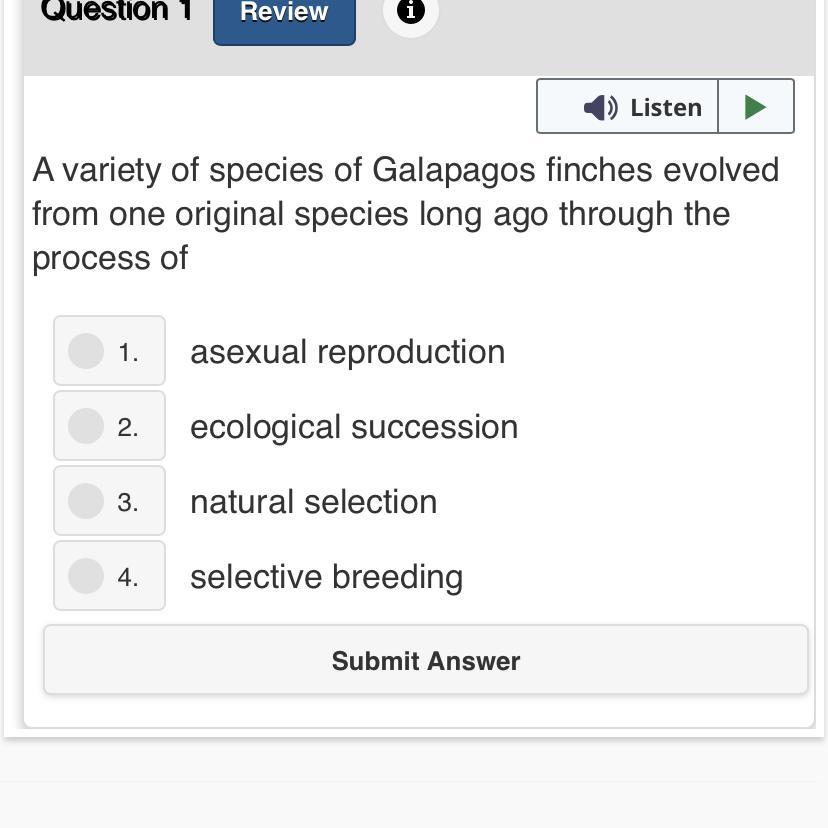Click the speaker icon in Listen
828x828 pixels.
[600, 107]
